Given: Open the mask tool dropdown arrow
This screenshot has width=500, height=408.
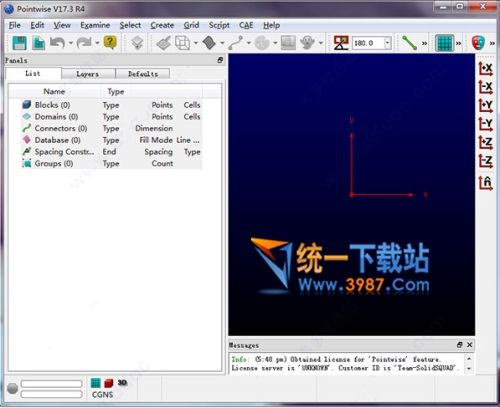Looking at the screenshot, I should click(x=321, y=43).
